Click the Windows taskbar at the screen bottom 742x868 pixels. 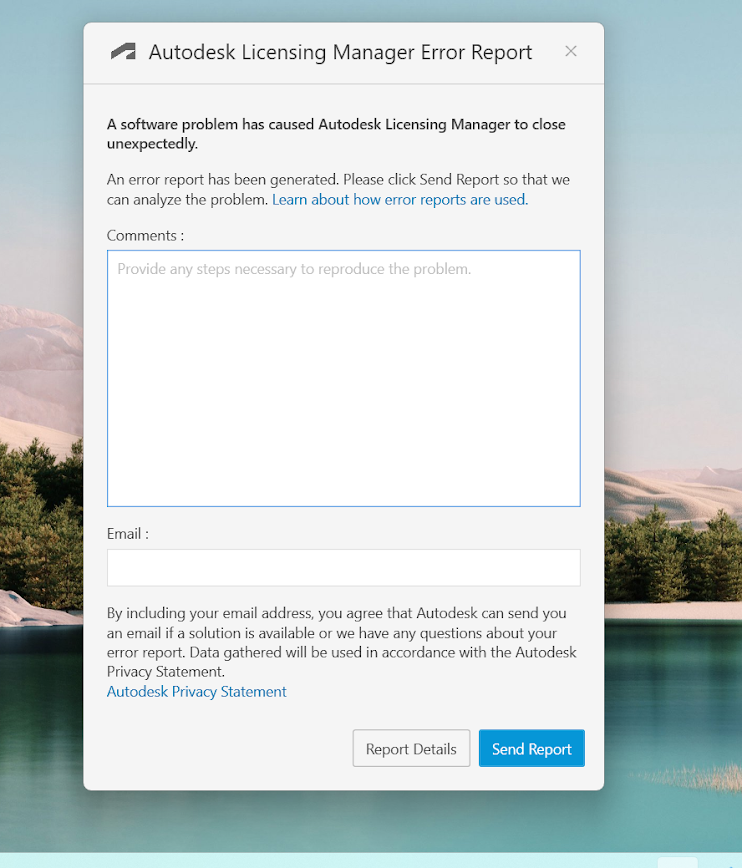click(300, 860)
